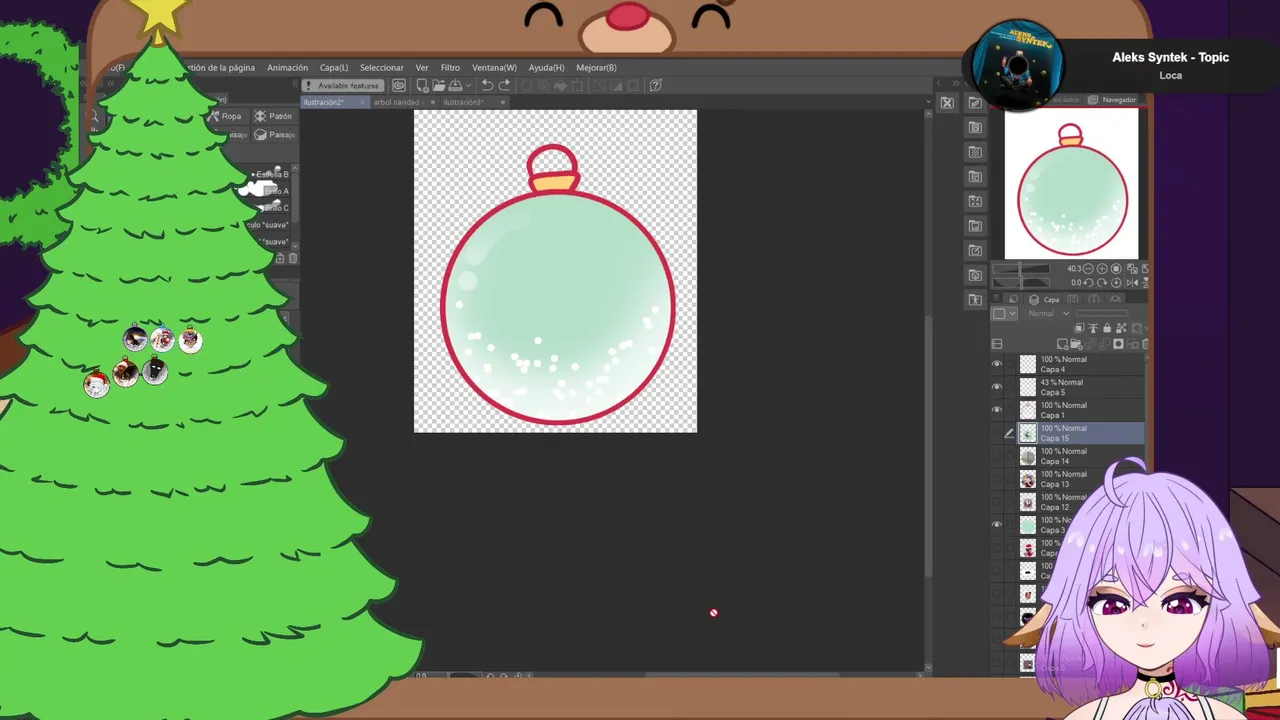Open the layer color dropdown arrow
Image resolution: width=1280 pixels, height=720 pixels.
pos(1012,313)
